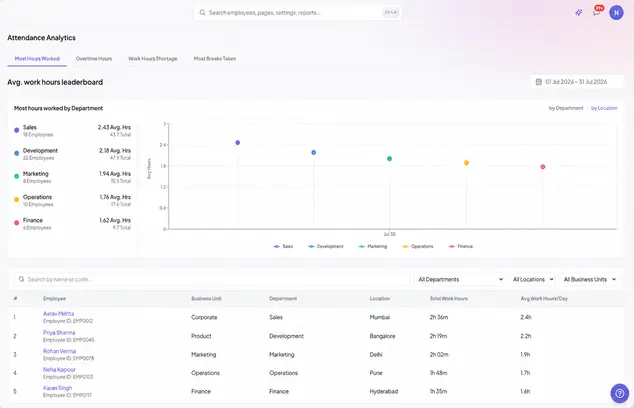Screen dimensions: 634x408
Task: Click the Sales purple dot in department list
Action: [x=17, y=130]
